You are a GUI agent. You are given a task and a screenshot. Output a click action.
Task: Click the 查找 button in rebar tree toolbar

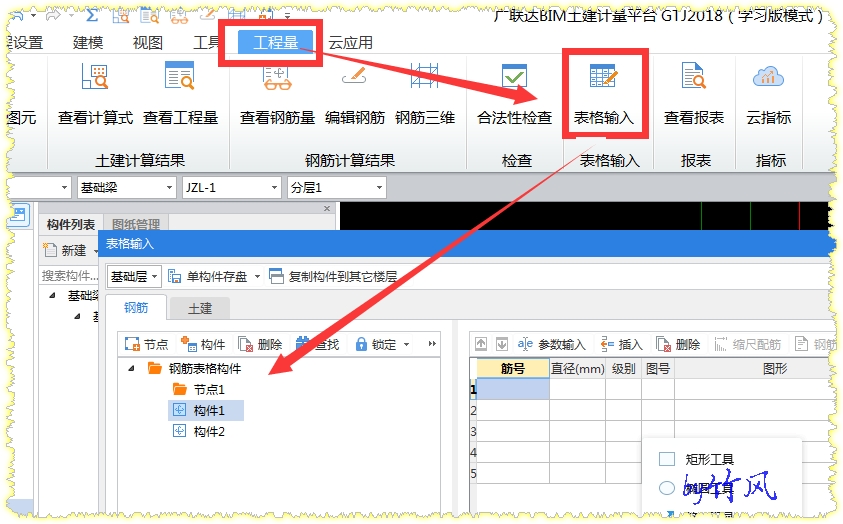[318, 344]
